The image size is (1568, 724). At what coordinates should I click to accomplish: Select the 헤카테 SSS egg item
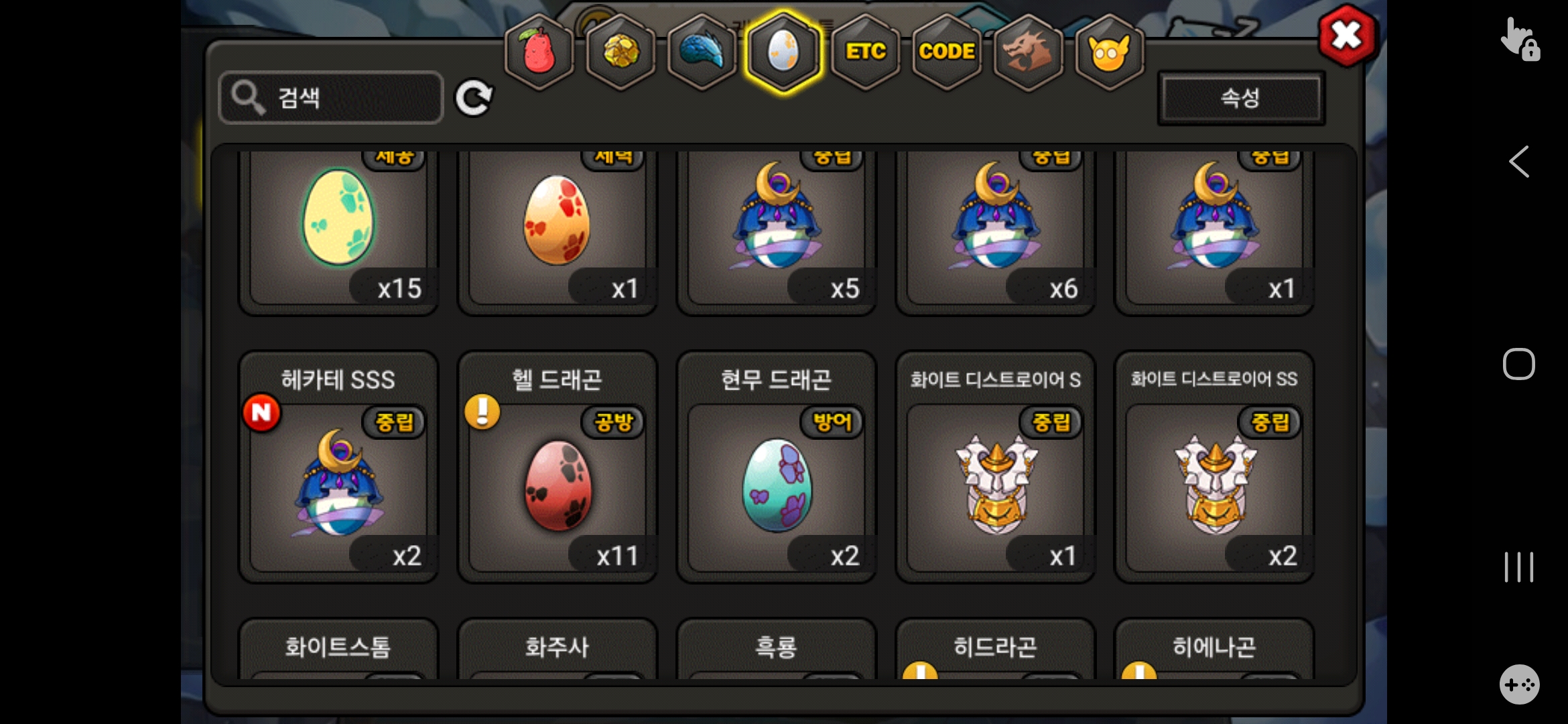(x=338, y=467)
